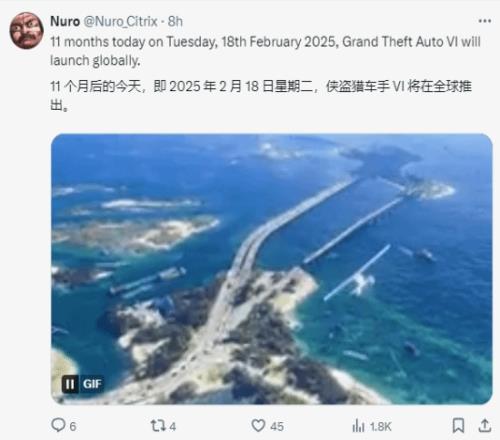500x440 pixels.
Task: Click the 1.8K views count
Action: 381,426
